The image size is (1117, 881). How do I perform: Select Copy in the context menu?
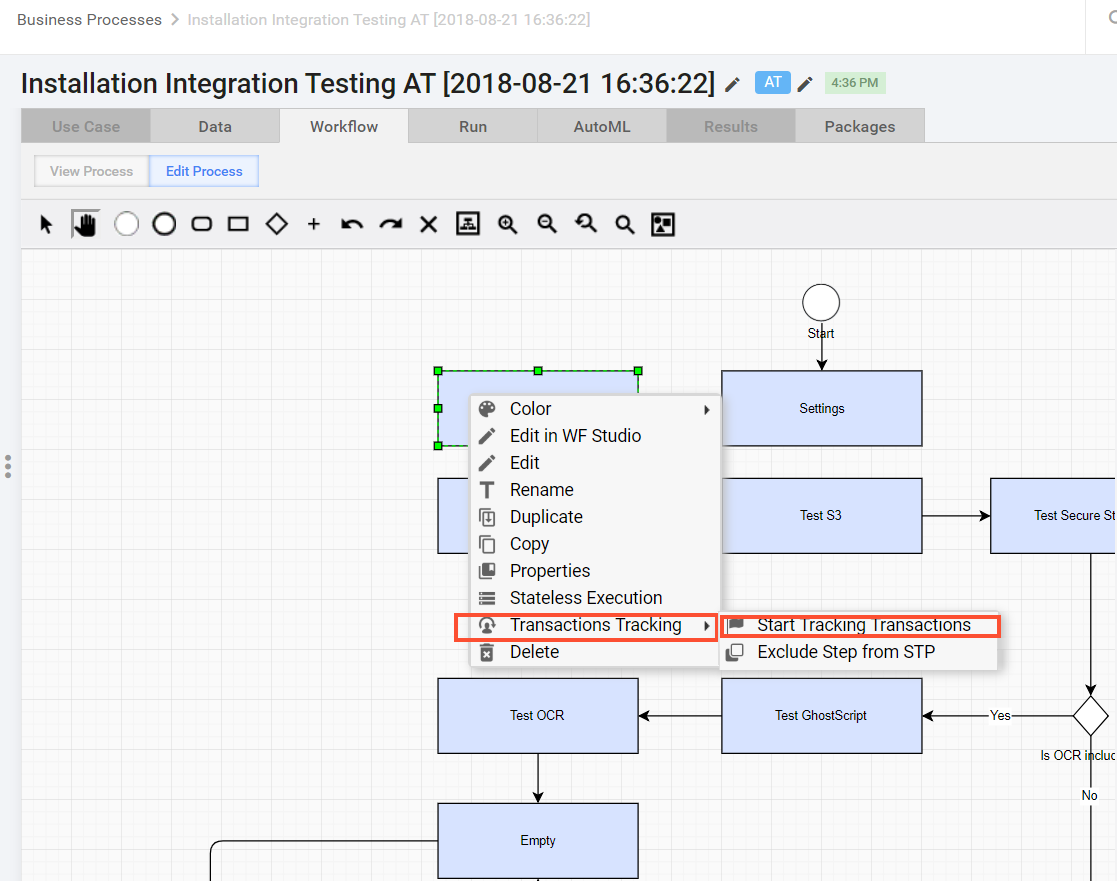tap(595, 544)
